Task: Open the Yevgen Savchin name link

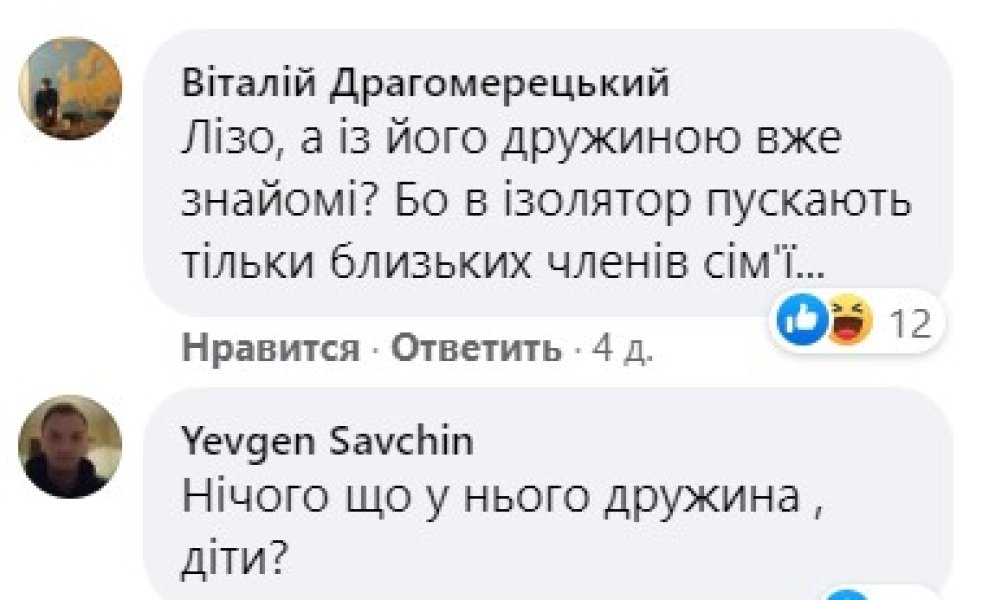Action: click(x=329, y=442)
